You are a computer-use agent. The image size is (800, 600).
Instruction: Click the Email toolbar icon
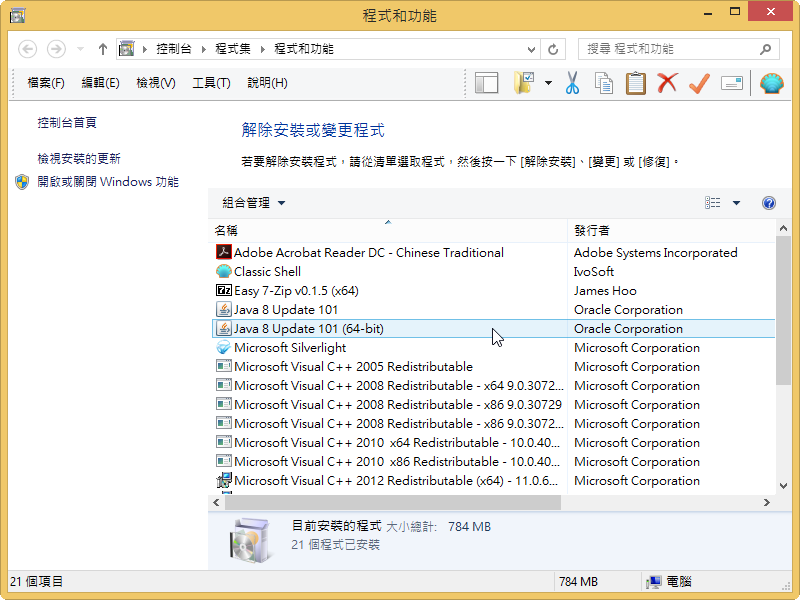[x=732, y=83]
